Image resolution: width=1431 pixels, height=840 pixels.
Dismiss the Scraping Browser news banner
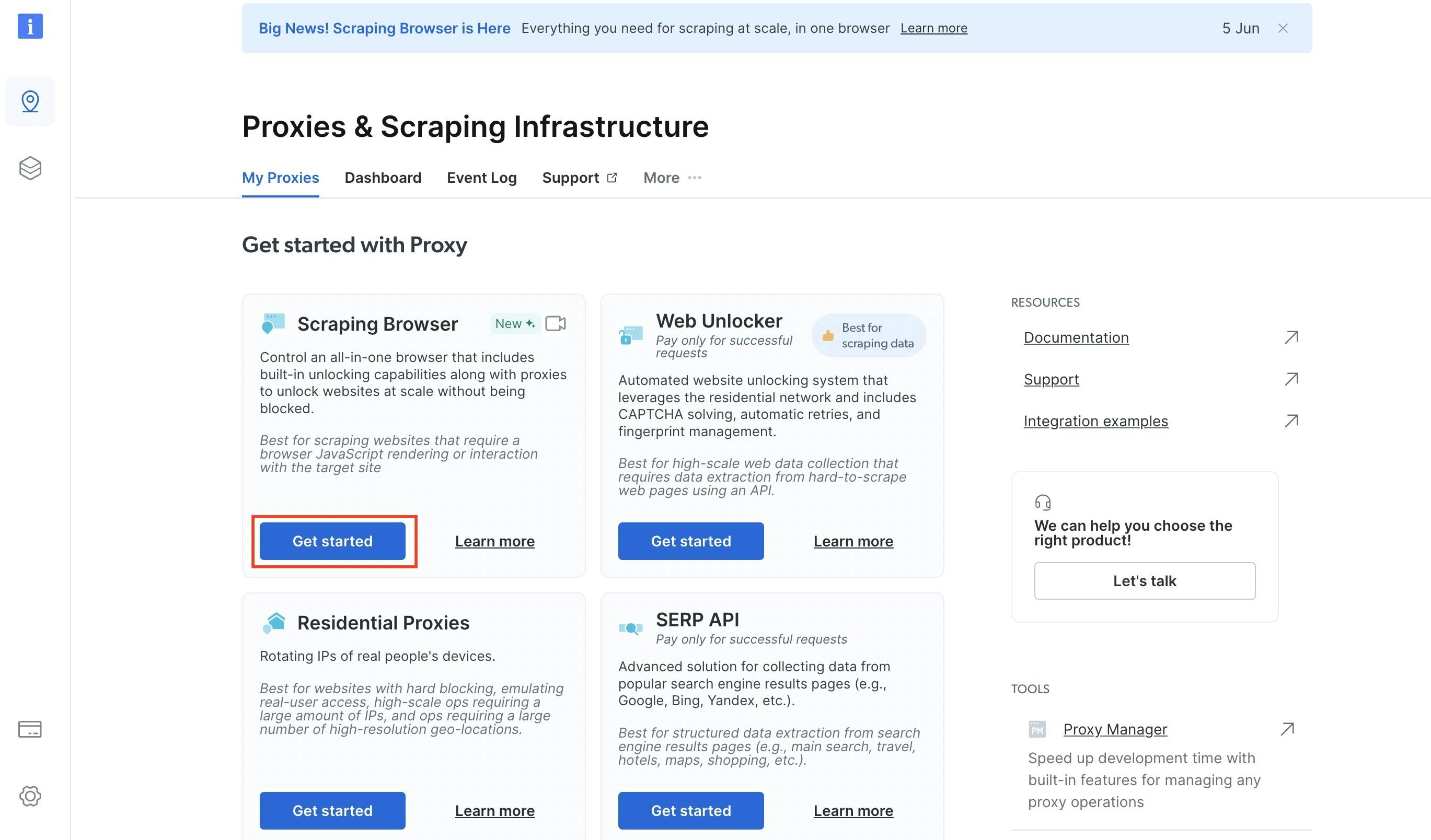(1283, 28)
